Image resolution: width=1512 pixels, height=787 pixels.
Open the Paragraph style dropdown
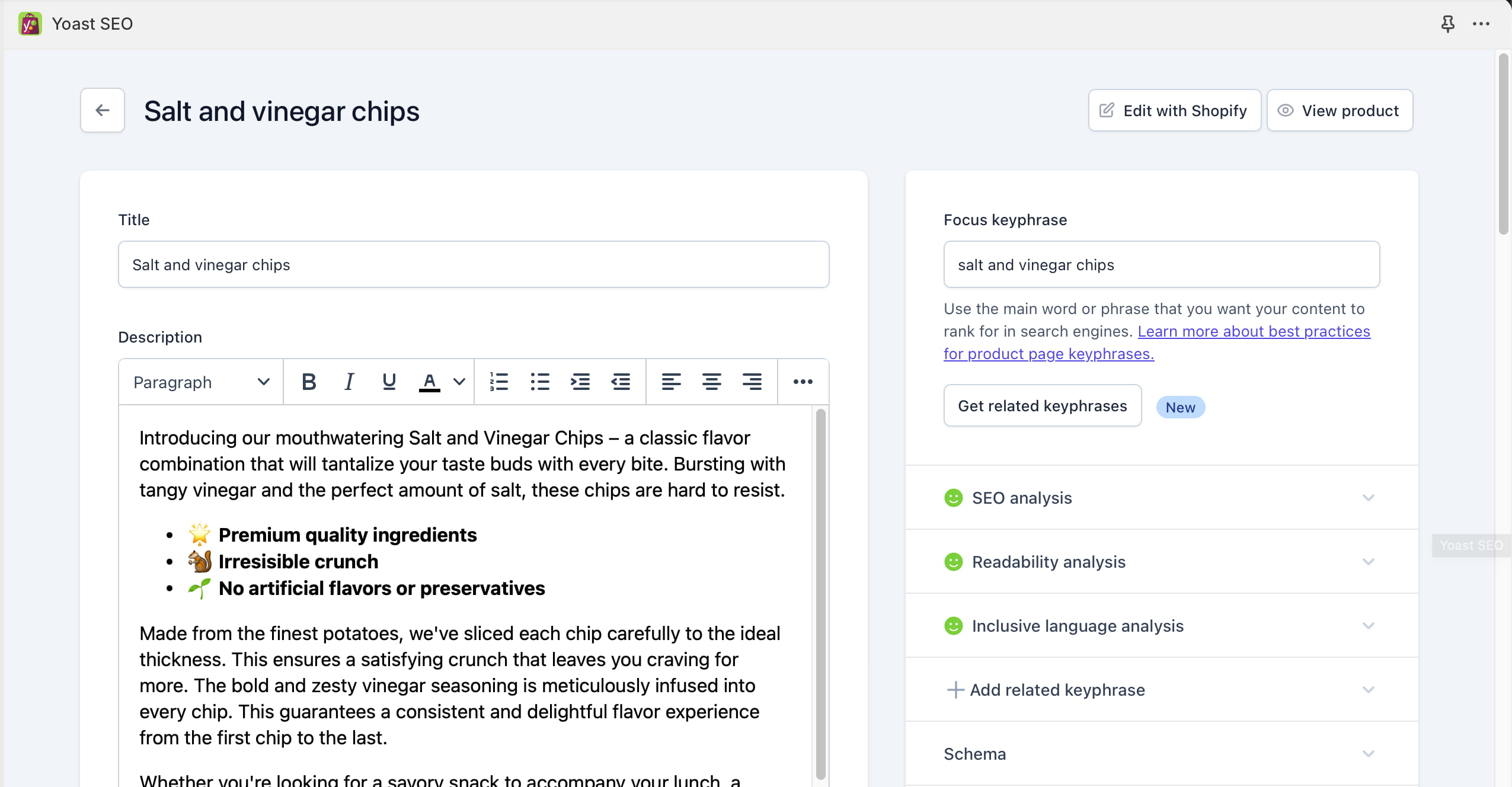201,382
